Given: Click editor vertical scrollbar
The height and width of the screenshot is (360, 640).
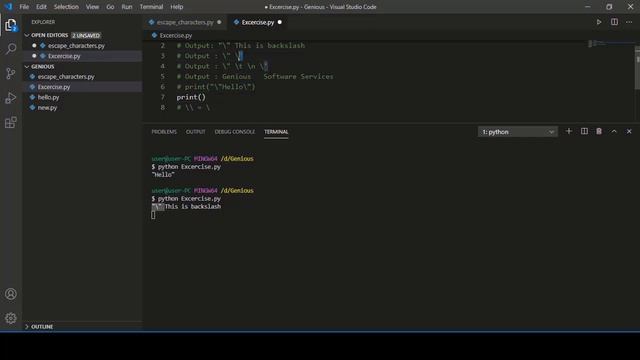Looking at the screenshot, I should coord(637,67).
